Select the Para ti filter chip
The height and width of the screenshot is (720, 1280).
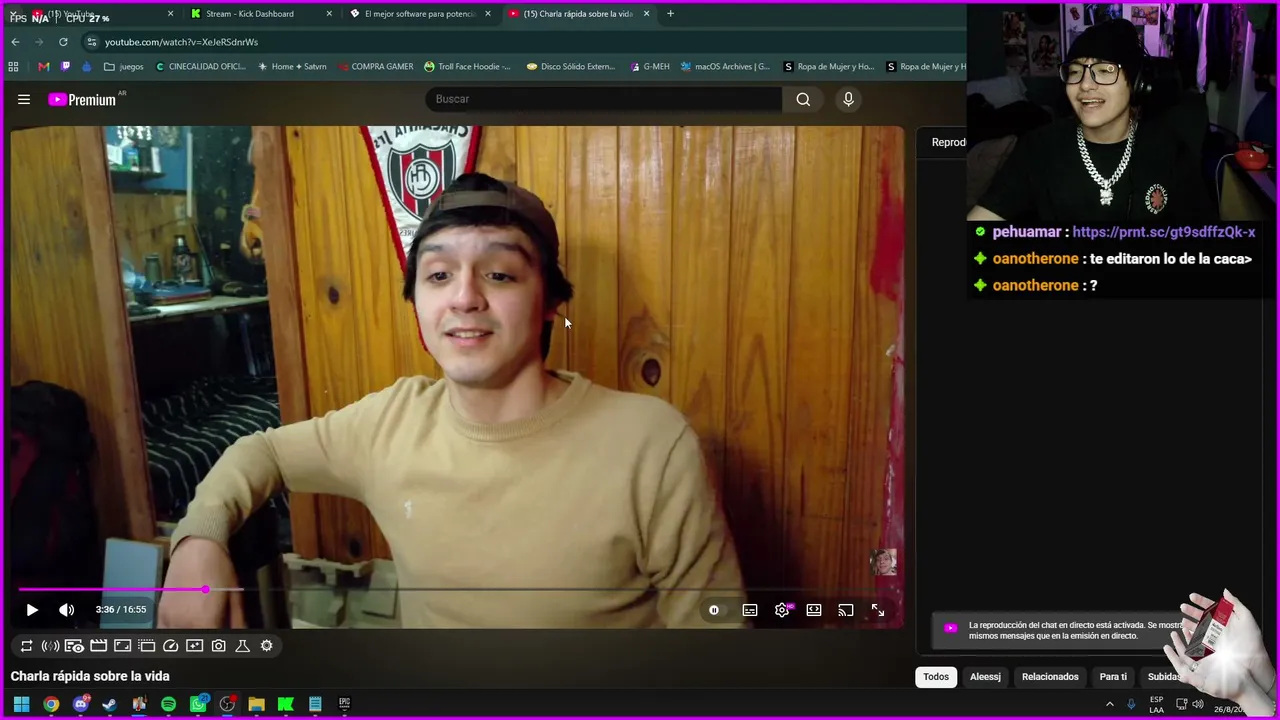(x=1113, y=677)
